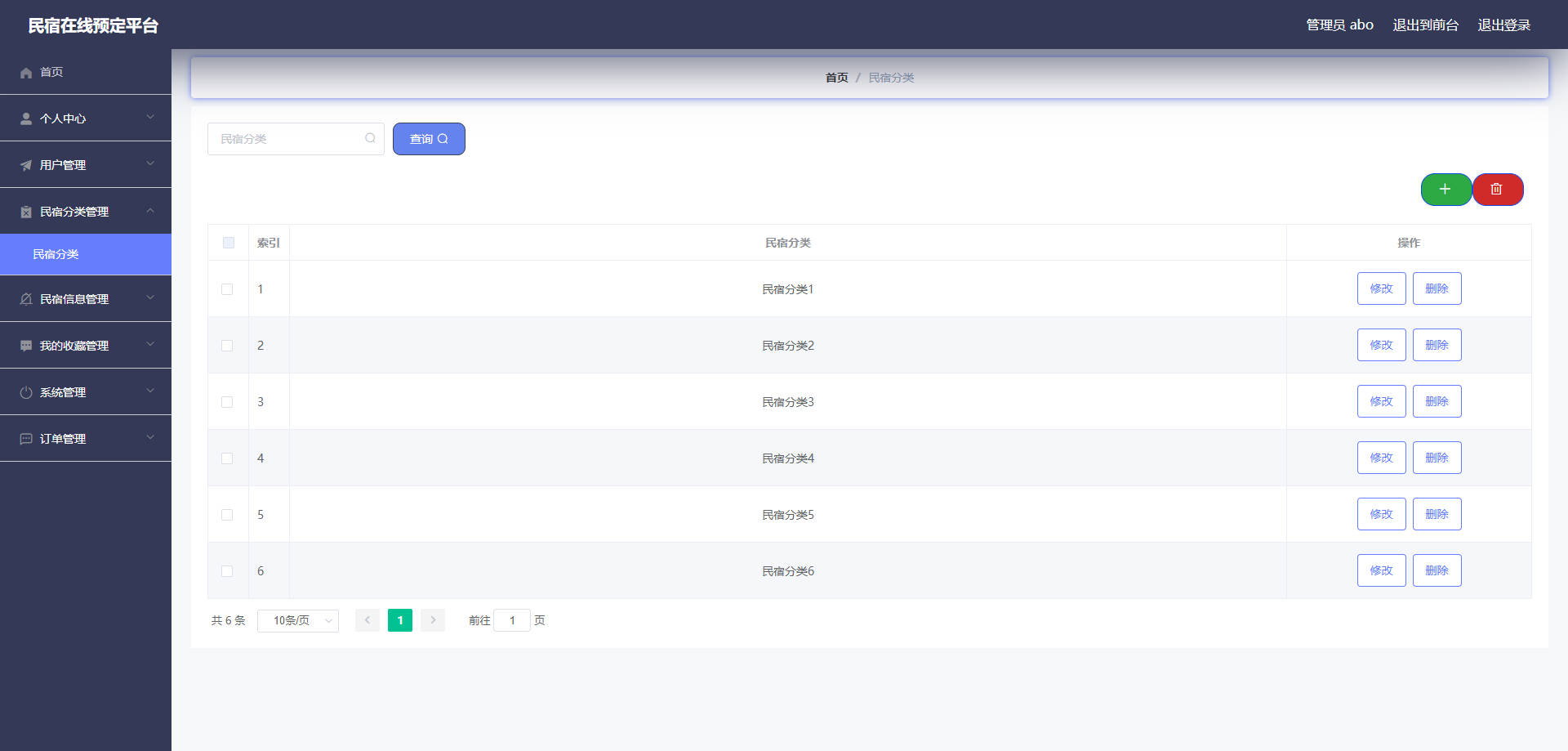The image size is (1568, 751).
Task: Expand the 民宿信息管理 menu chevron
Action: (150, 297)
